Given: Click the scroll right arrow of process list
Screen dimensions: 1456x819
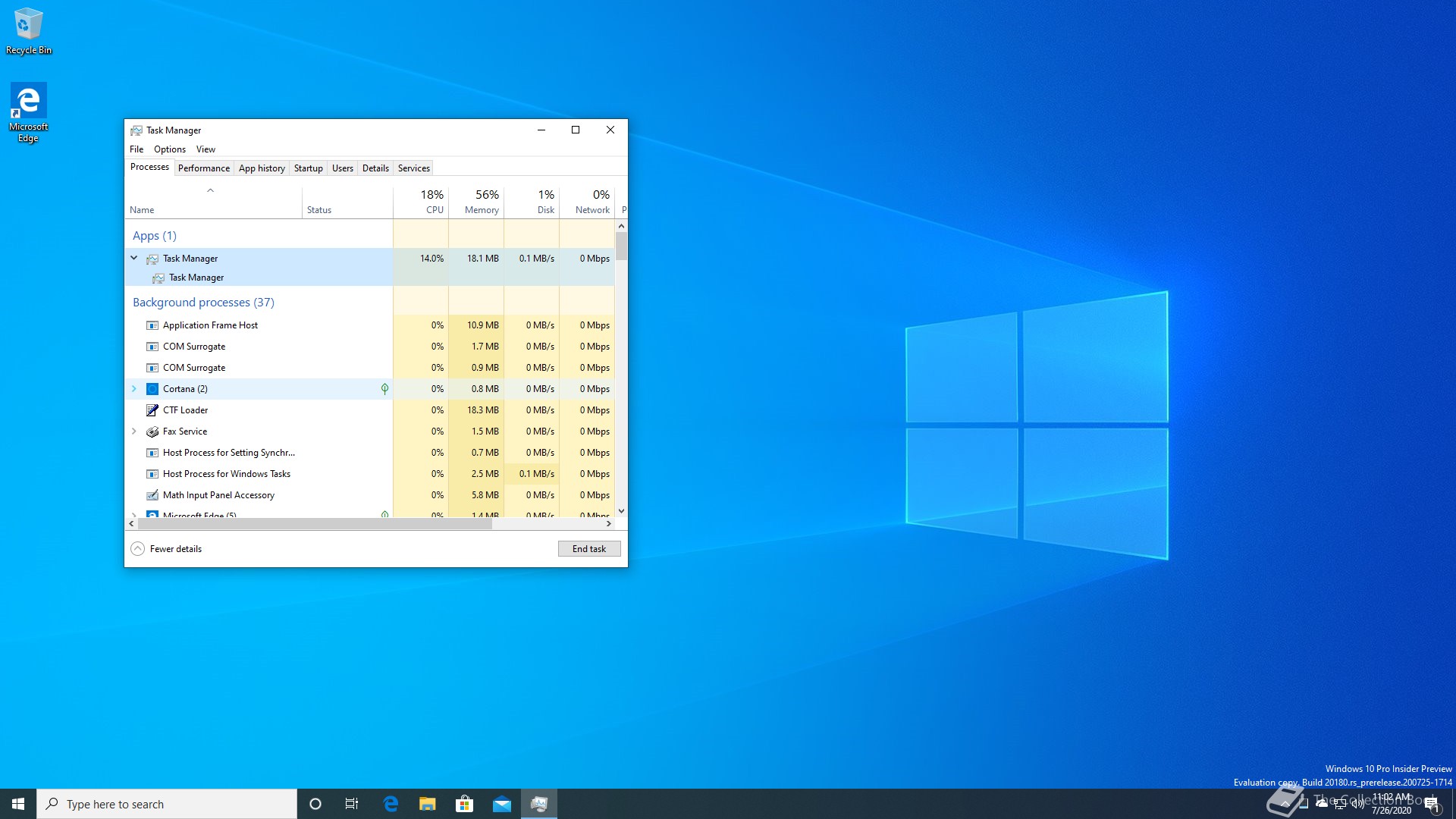Looking at the screenshot, I should pyautogui.click(x=608, y=524).
